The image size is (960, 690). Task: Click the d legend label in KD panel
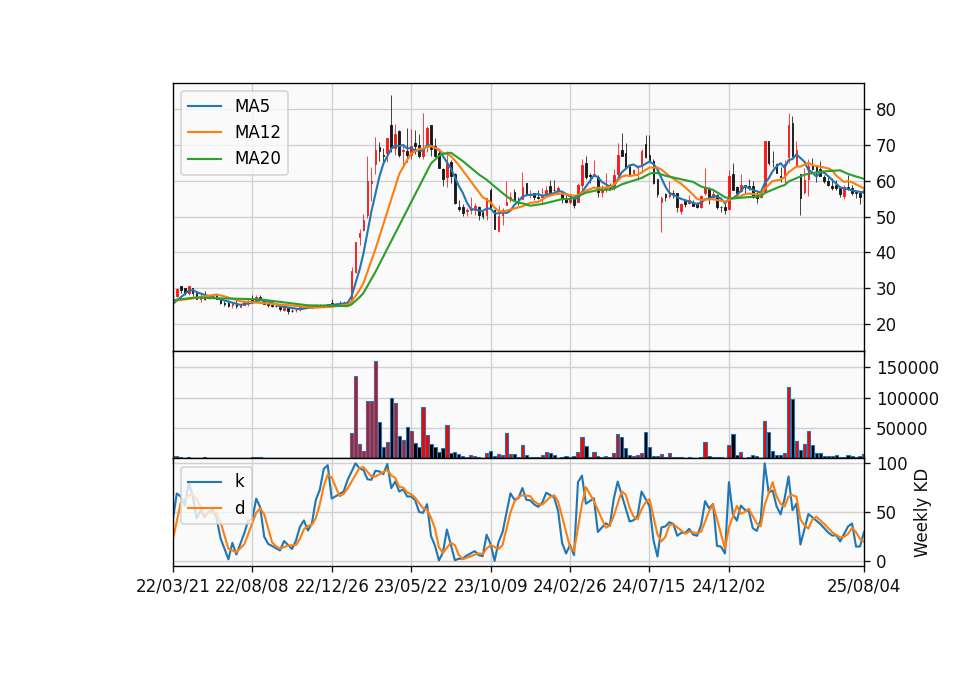pyautogui.click(x=239, y=508)
